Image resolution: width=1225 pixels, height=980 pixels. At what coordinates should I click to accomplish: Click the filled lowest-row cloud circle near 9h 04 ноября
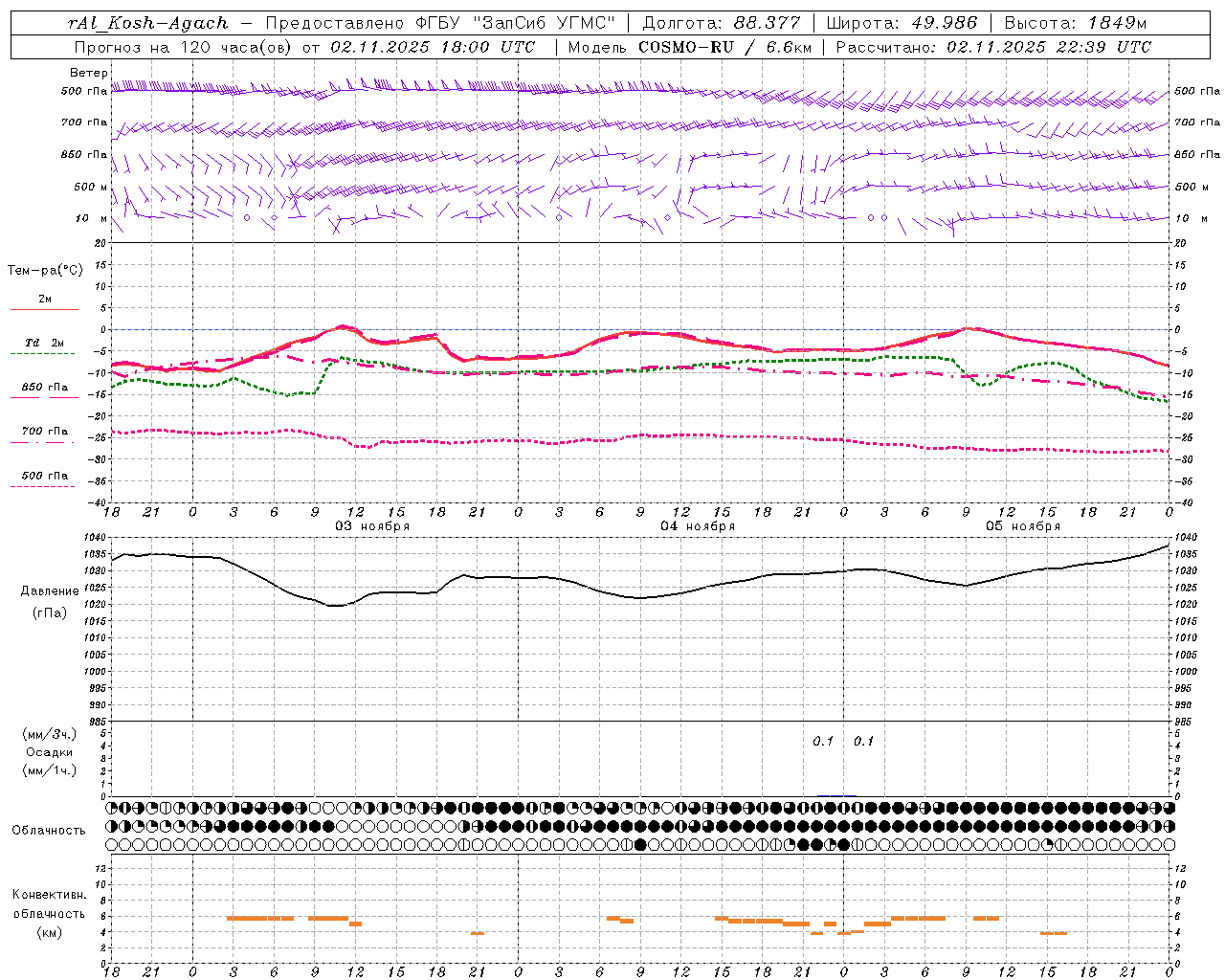point(640,844)
